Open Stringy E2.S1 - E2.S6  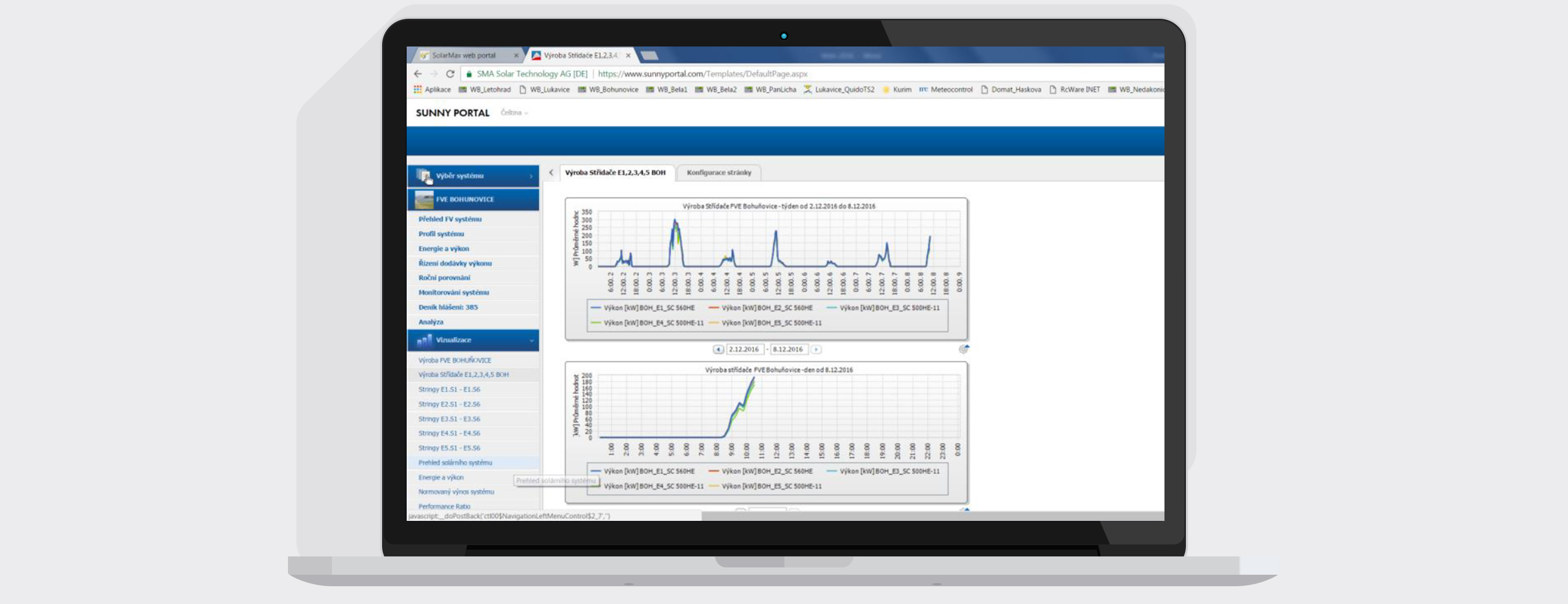pos(449,404)
